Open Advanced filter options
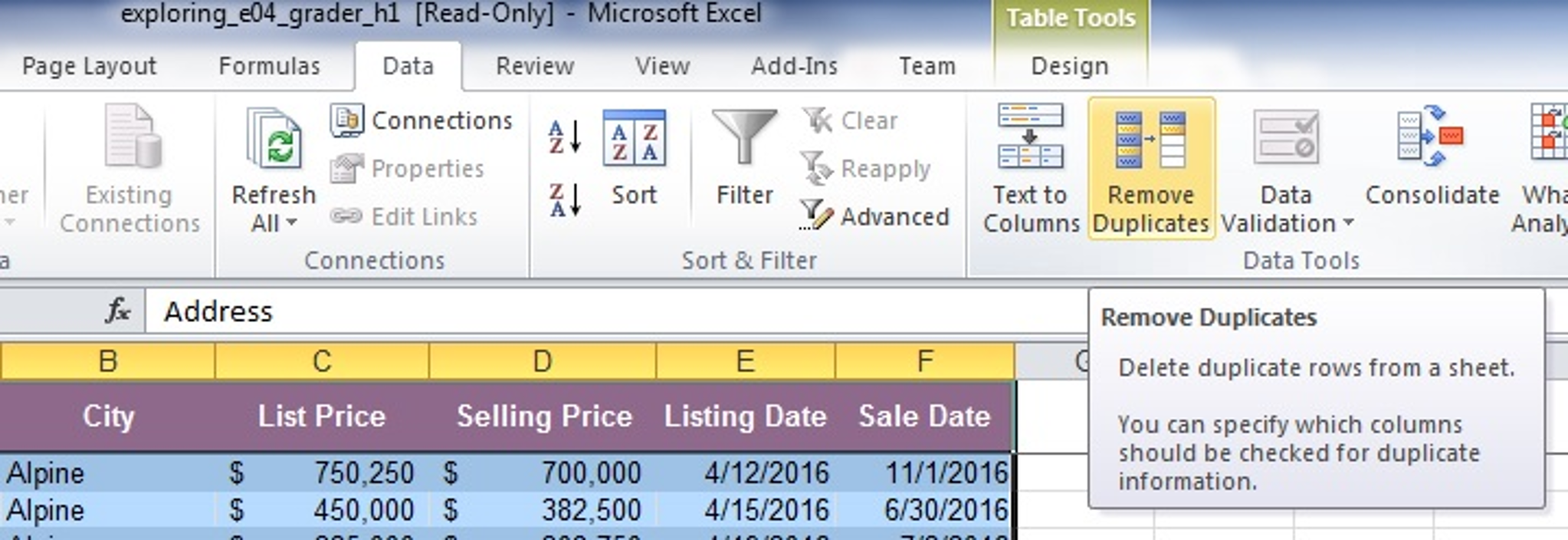 [x=874, y=216]
